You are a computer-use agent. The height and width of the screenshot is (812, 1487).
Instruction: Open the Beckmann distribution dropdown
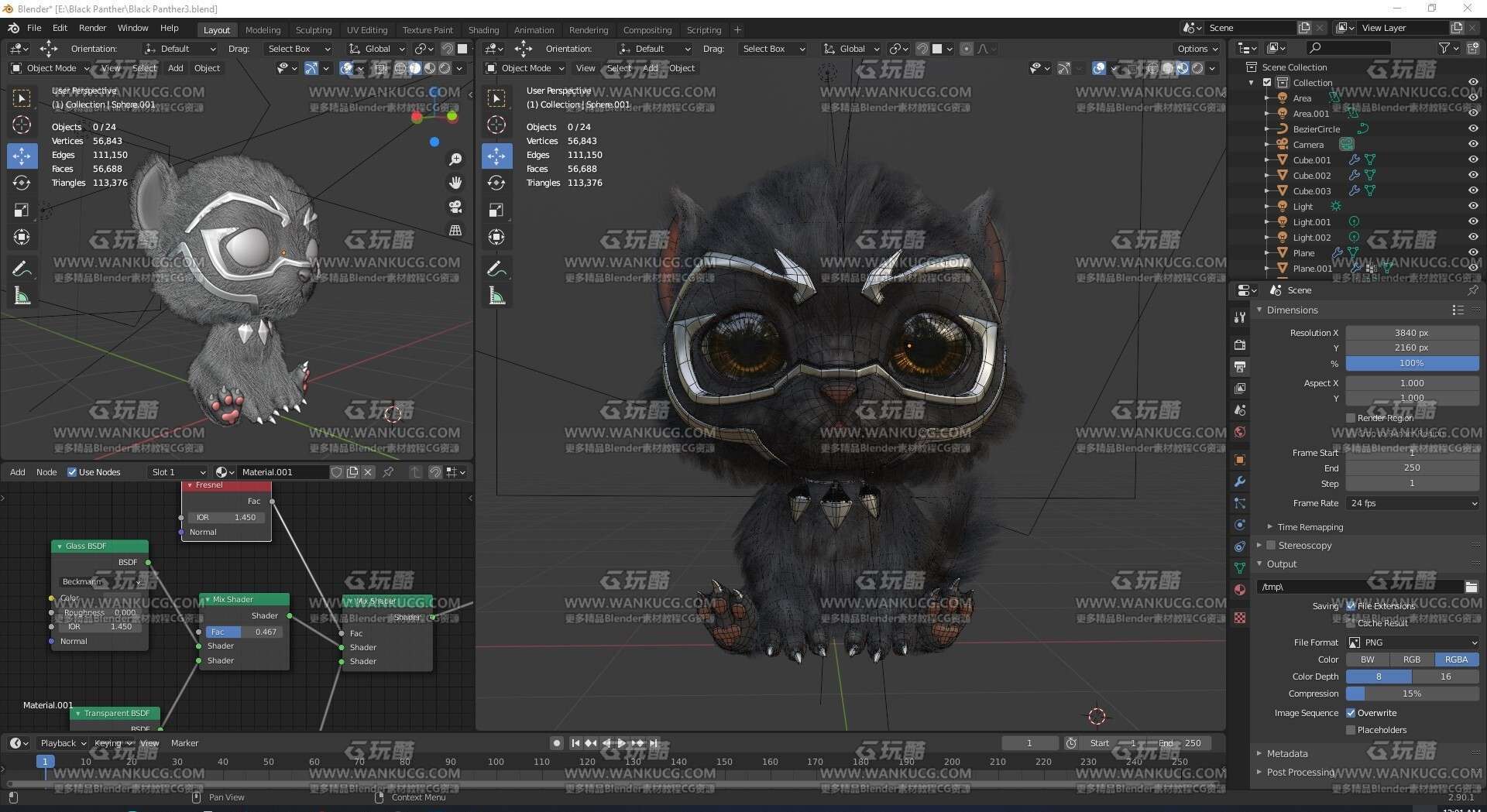pos(101,581)
